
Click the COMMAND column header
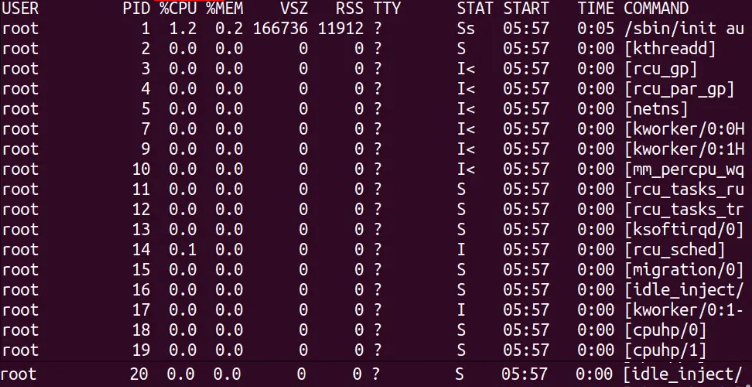click(656, 8)
